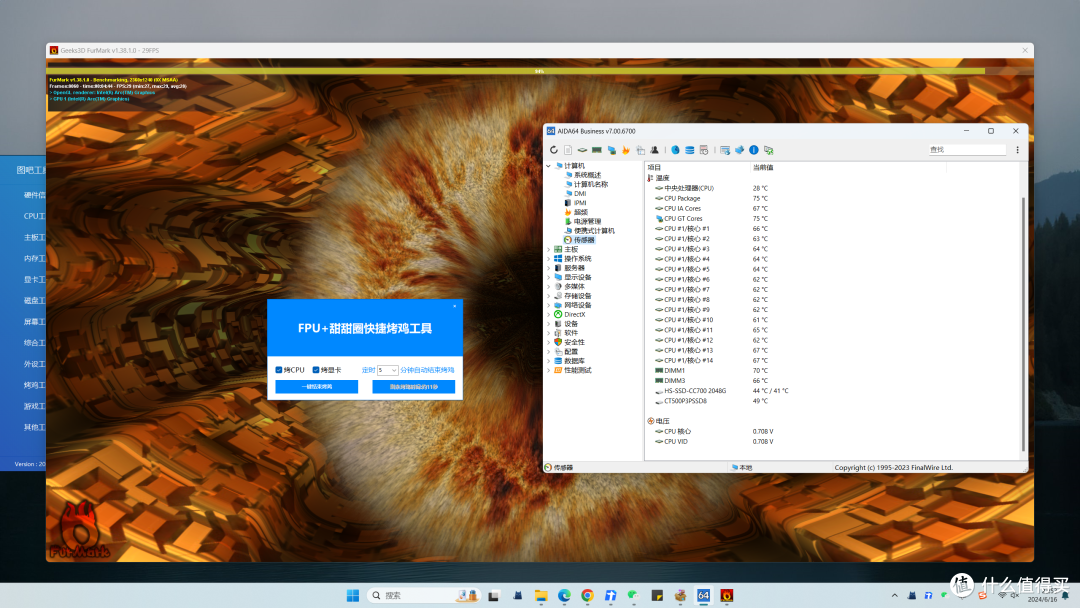Uncheck the 烤CPU checkbox
The image size is (1080, 608).
coord(279,370)
